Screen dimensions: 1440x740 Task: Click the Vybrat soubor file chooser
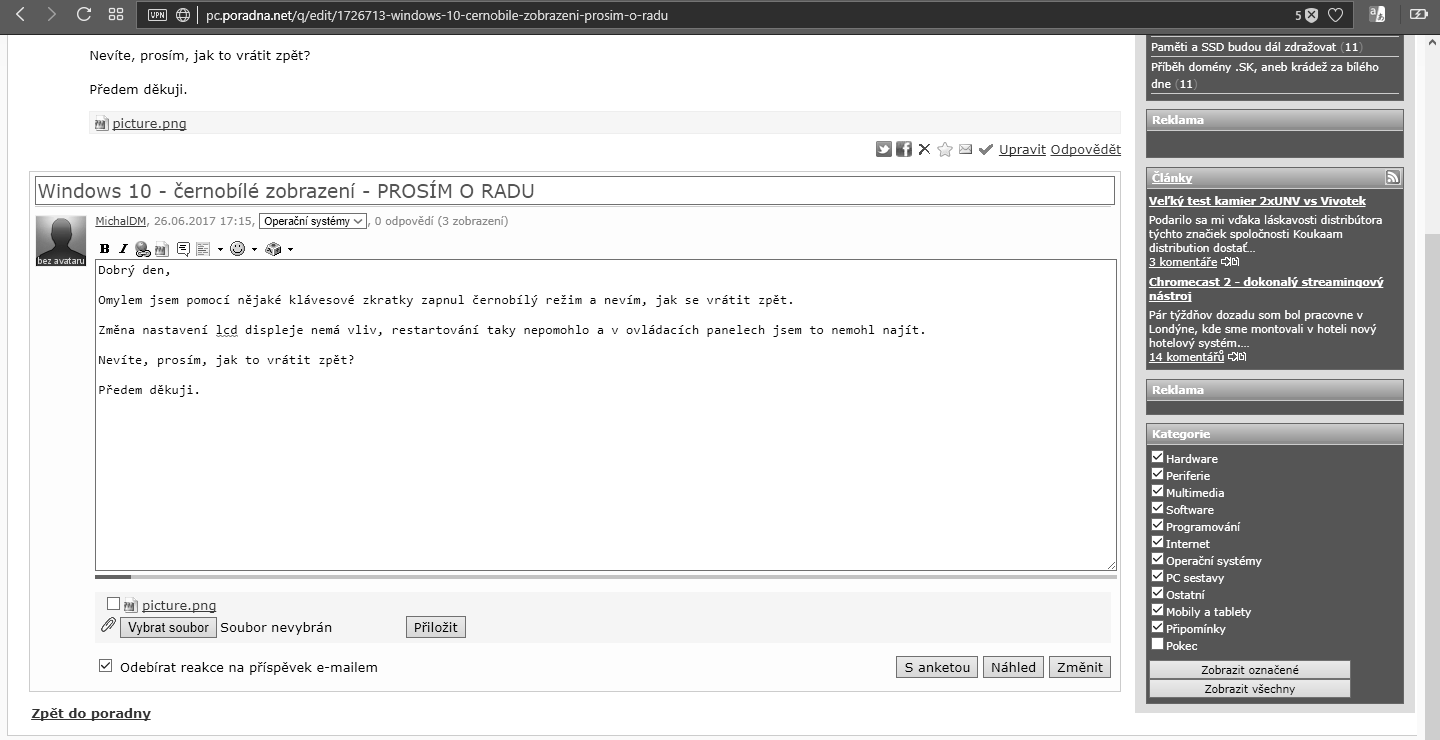pyautogui.click(x=168, y=627)
